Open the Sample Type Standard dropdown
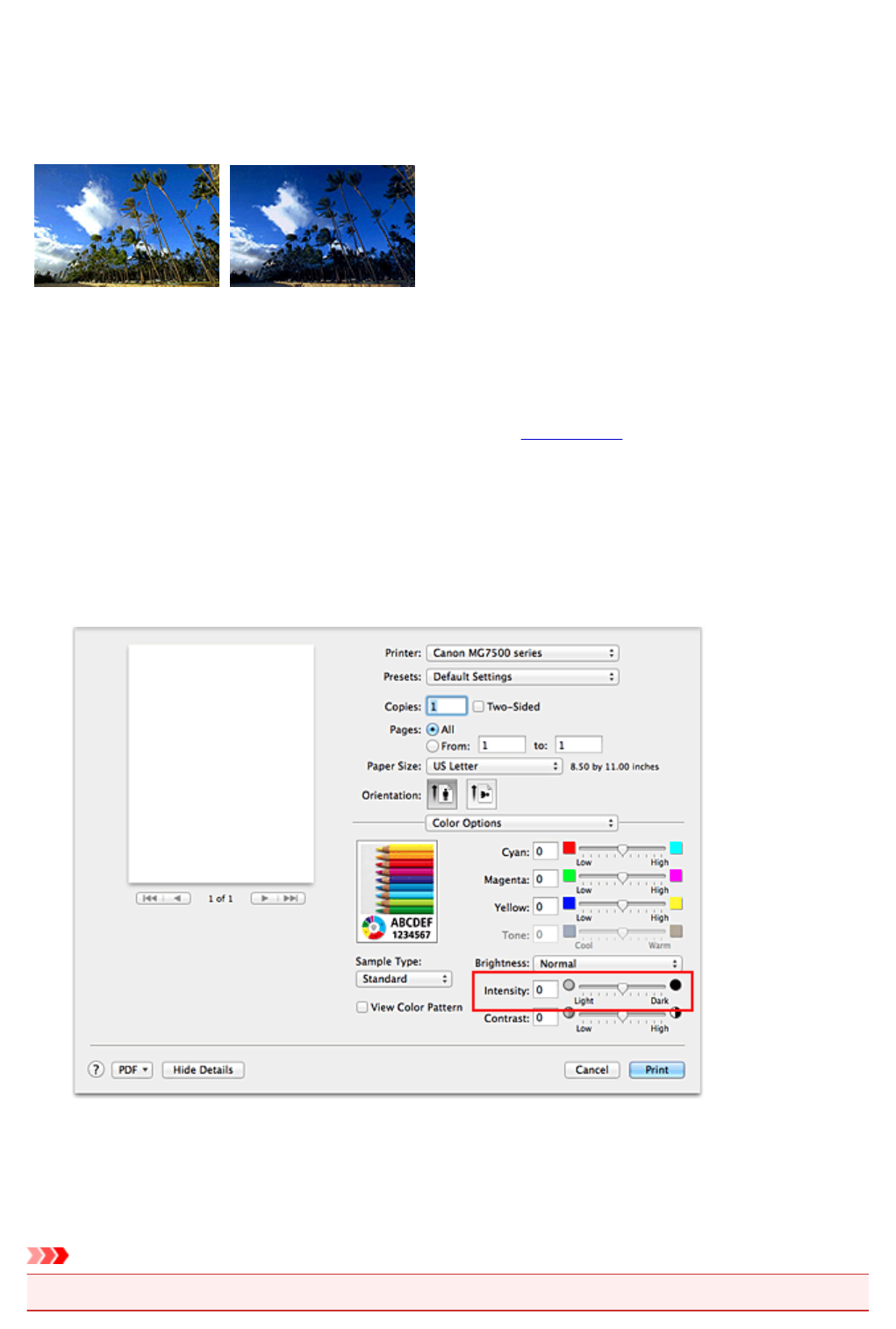Screen dimensions: 896x1329 tap(404, 979)
